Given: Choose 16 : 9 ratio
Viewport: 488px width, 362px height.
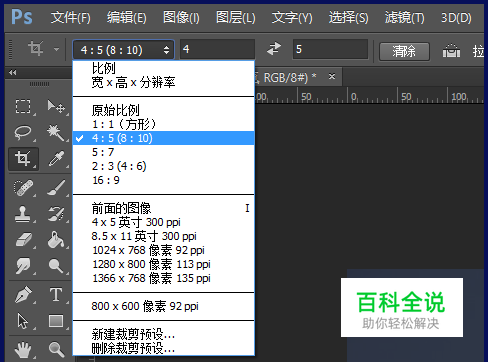Looking at the screenshot, I should pos(163,180).
